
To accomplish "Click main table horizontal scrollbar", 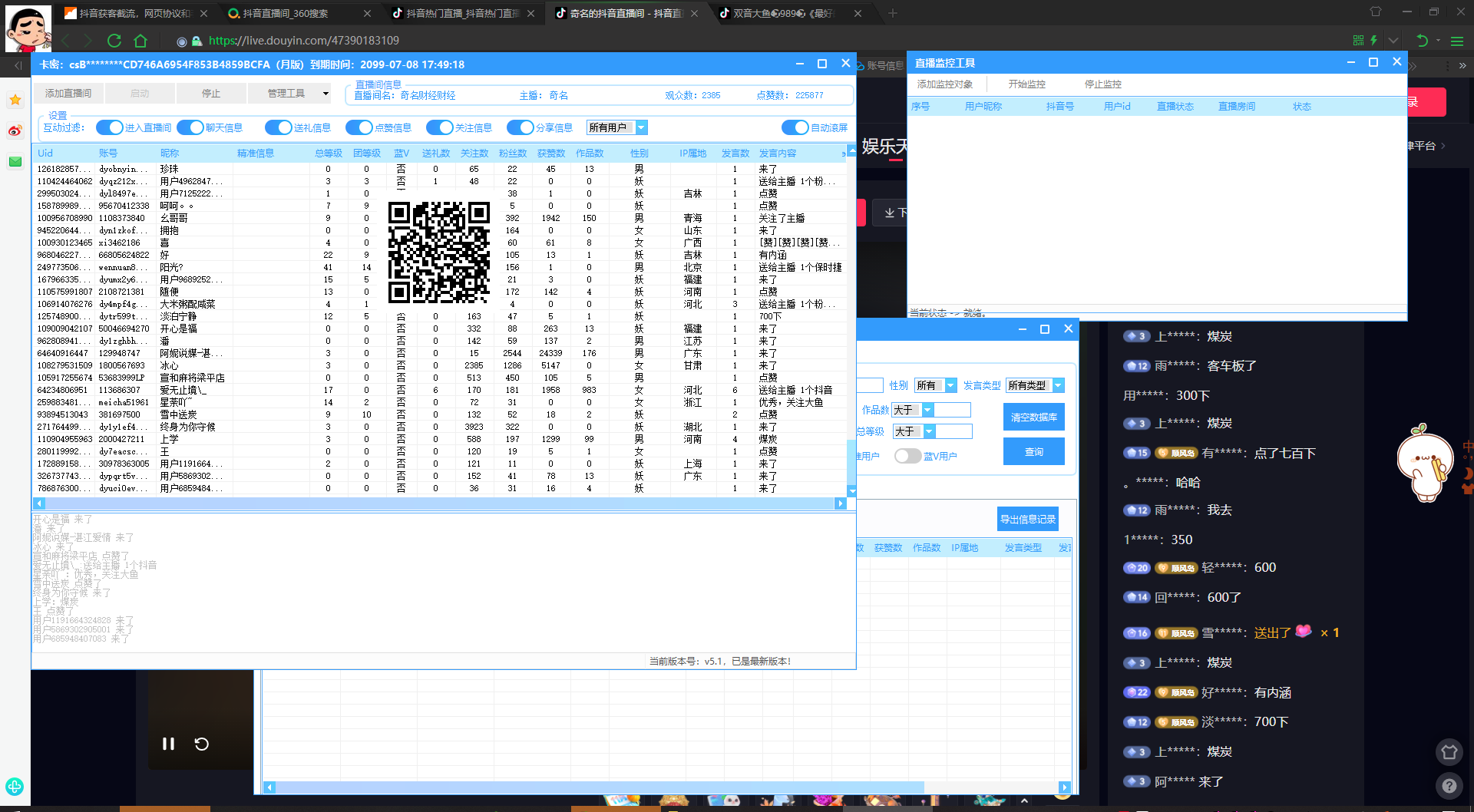I will point(440,503).
